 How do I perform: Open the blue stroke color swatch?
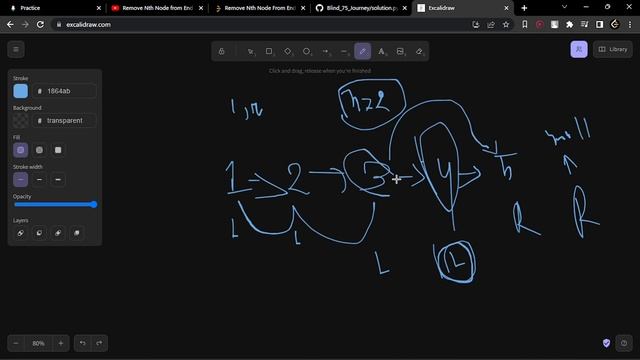click(20, 91)
